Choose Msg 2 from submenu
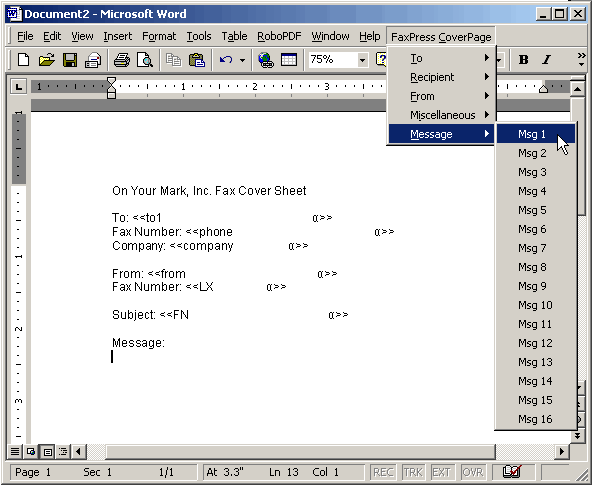 pyautogui.click(x=536, y=153)
